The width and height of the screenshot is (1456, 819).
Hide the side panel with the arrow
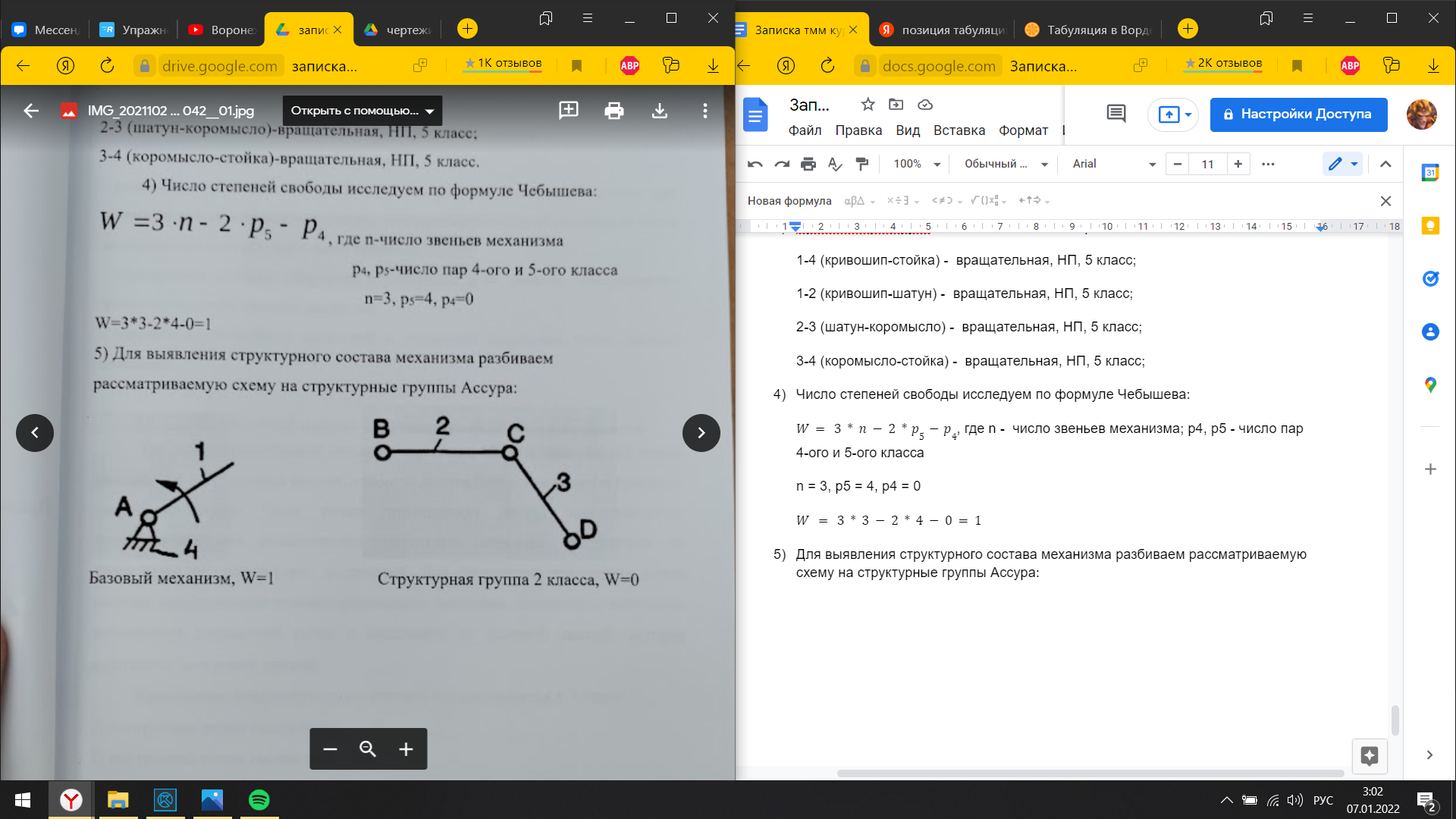point(1429,755)
